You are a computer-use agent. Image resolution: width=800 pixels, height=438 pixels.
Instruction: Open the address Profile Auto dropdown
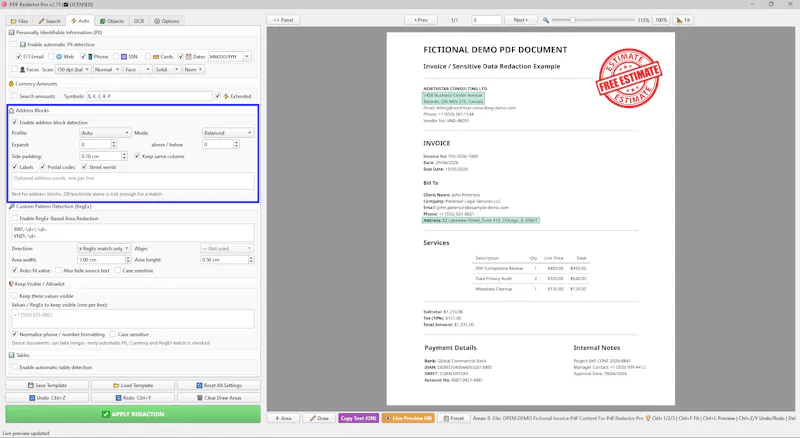coord(106,133)
